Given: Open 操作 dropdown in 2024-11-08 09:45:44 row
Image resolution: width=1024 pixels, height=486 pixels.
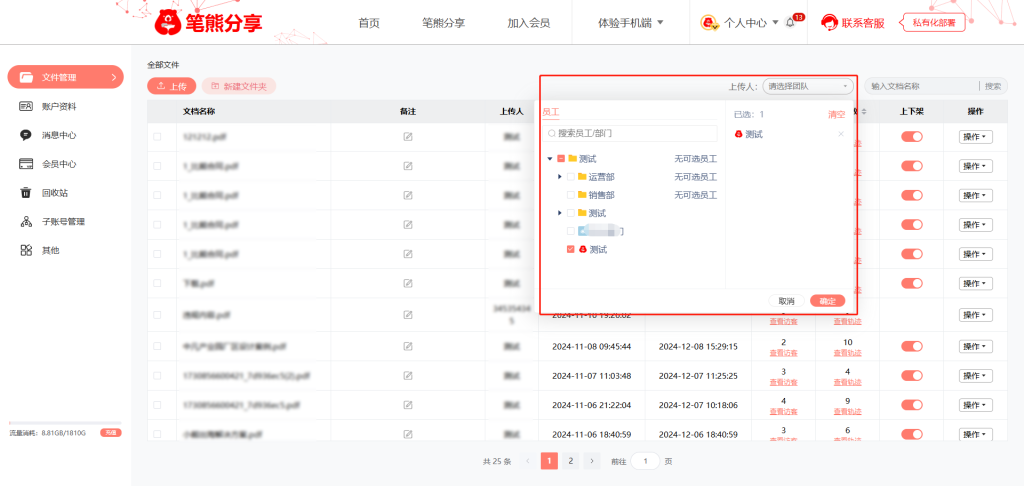Looking at the screenshot, I should 976,346.
